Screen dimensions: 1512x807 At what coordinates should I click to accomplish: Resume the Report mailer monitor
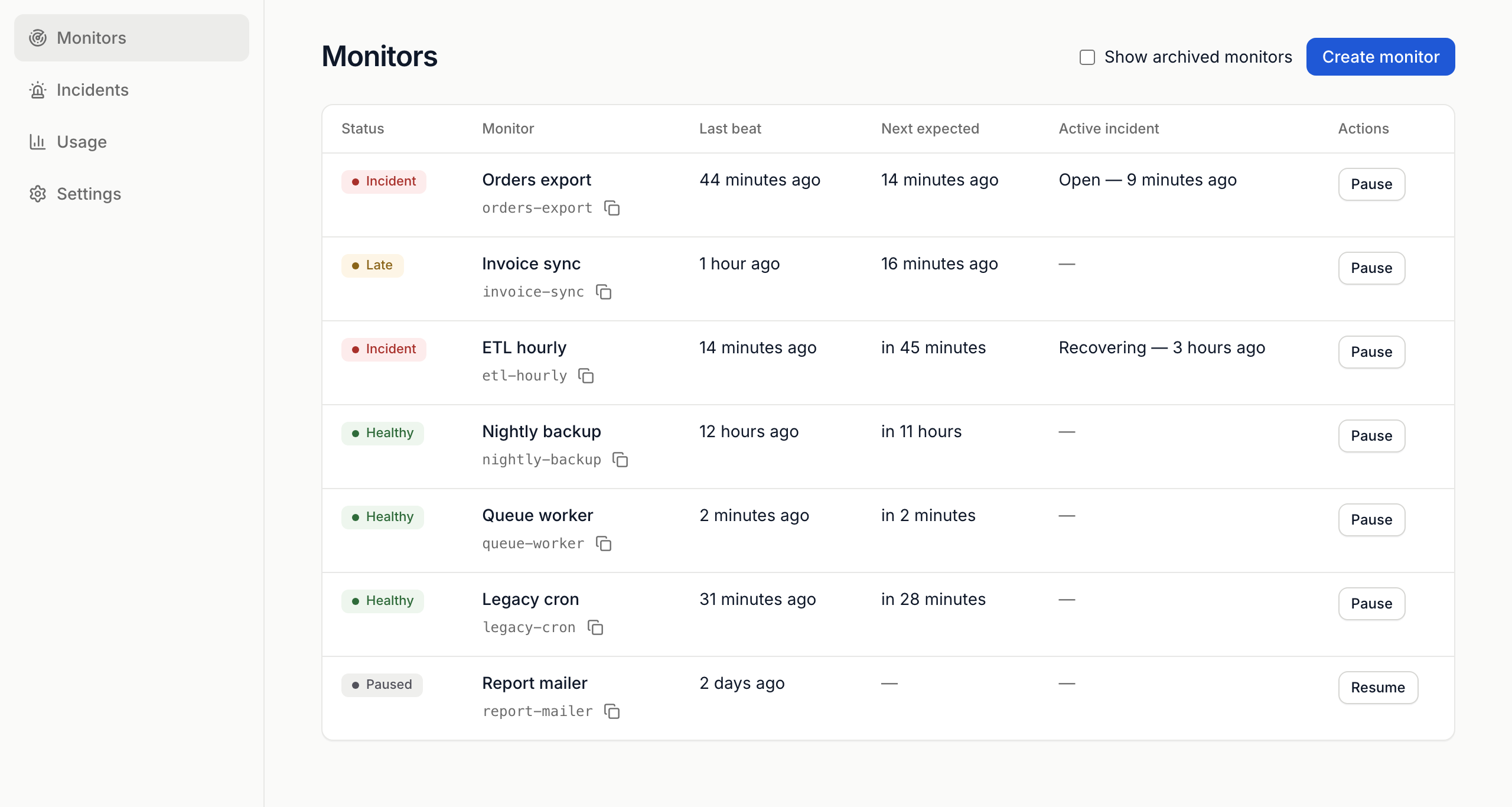coord(1378,688)
